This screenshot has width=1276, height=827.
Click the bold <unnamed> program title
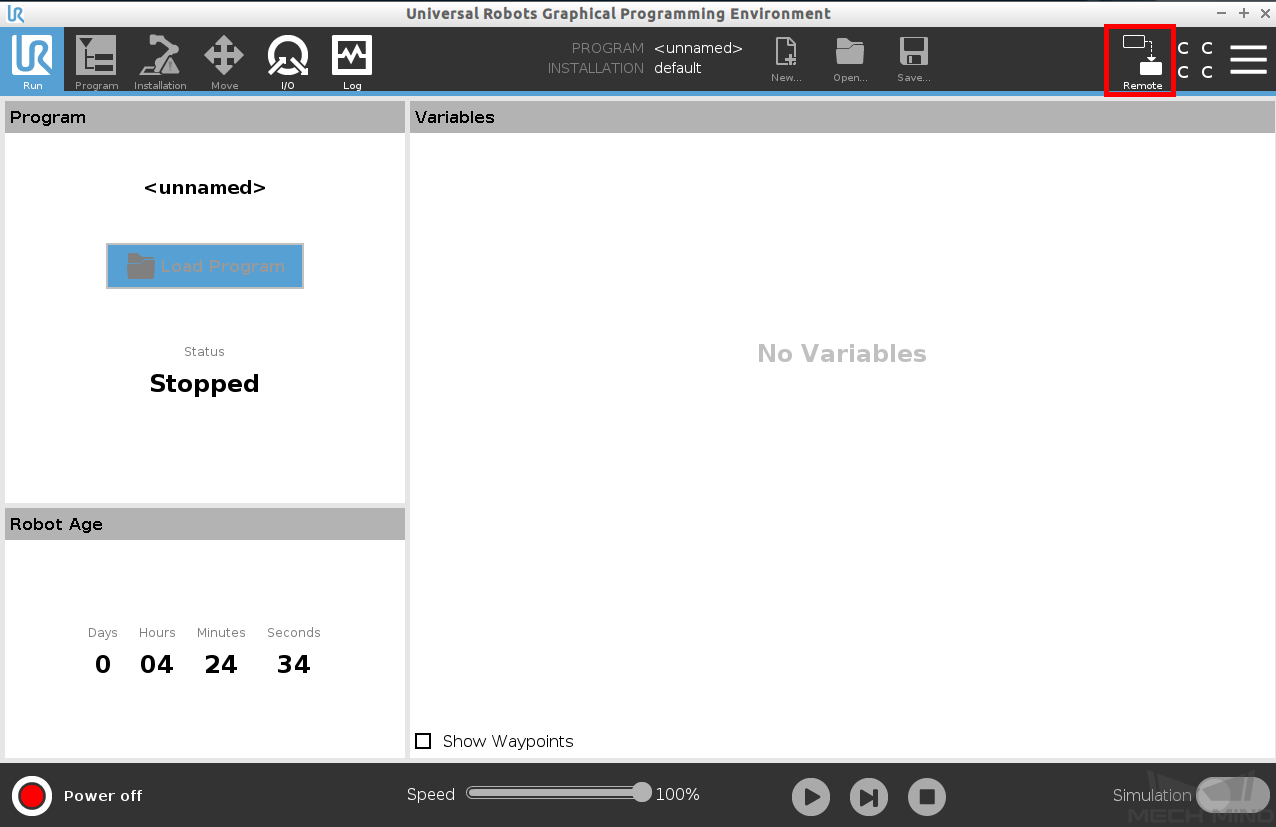(x=205, y=188)
